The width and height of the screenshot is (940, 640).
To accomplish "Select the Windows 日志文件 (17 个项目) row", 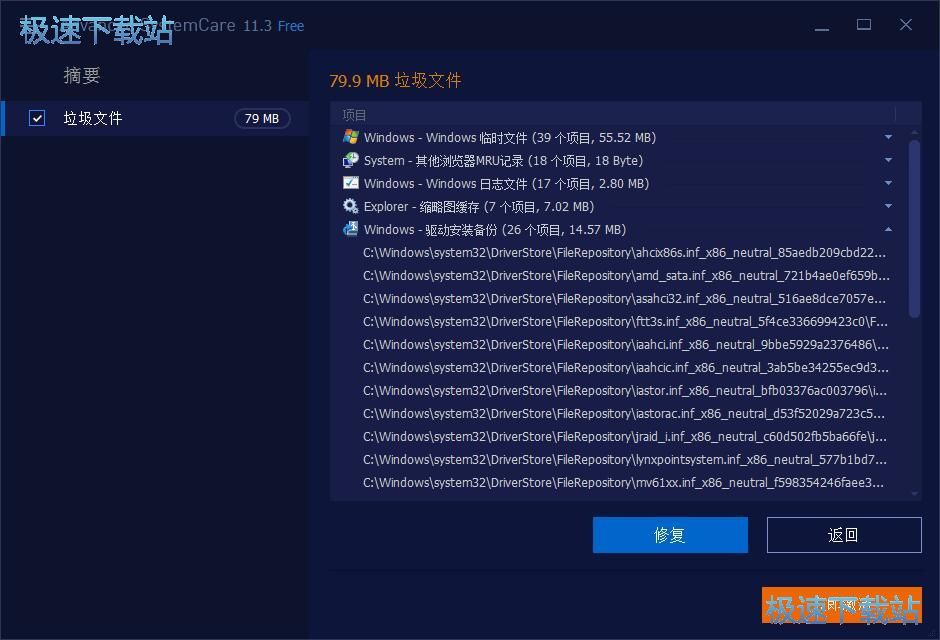I will (617, 183).
